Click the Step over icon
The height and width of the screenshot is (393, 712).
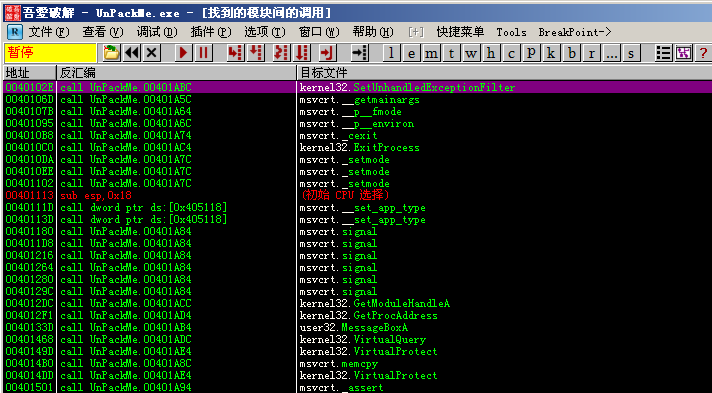coord(257,53)
